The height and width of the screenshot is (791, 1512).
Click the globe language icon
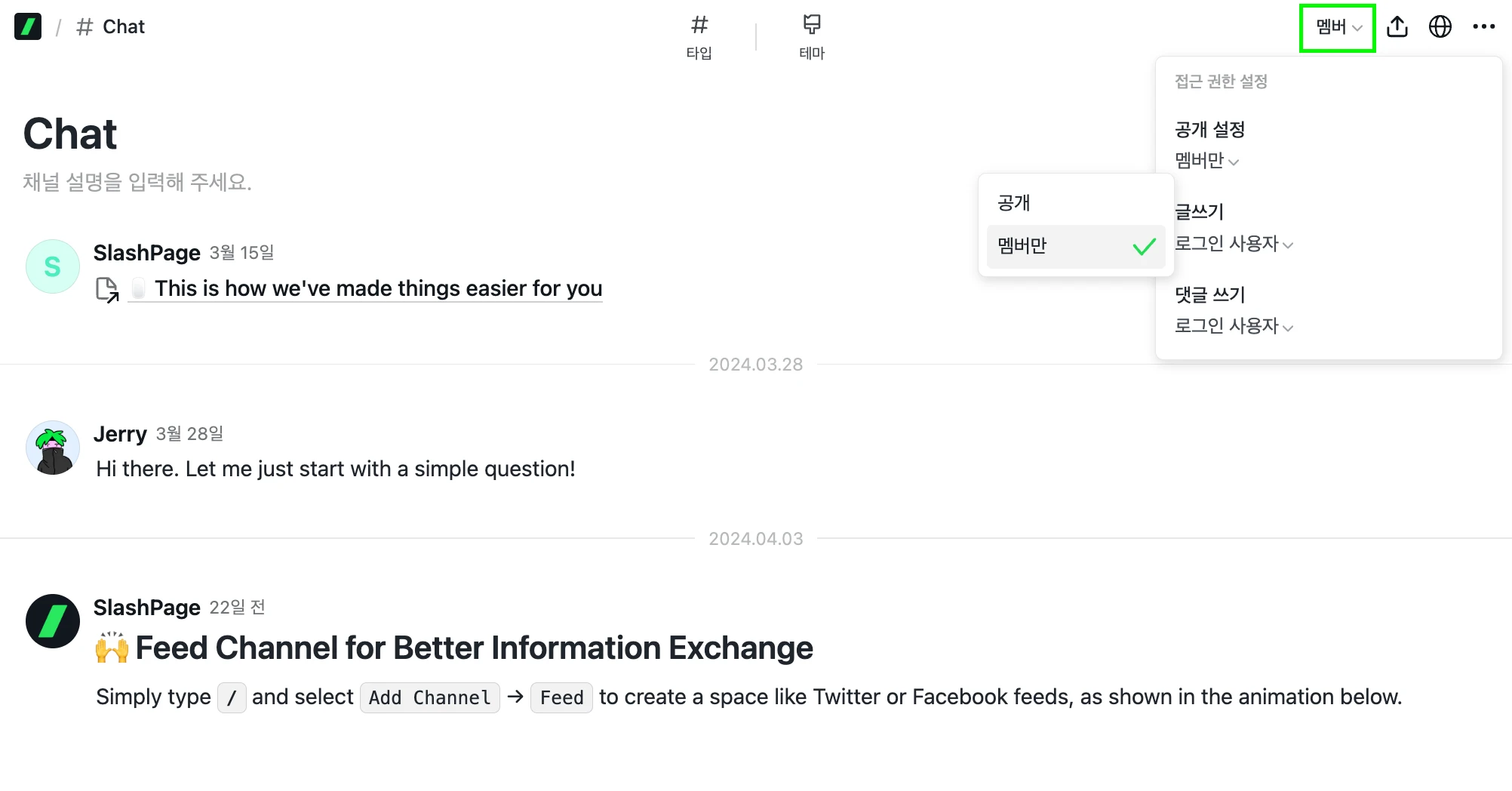tap(1440, 27)
